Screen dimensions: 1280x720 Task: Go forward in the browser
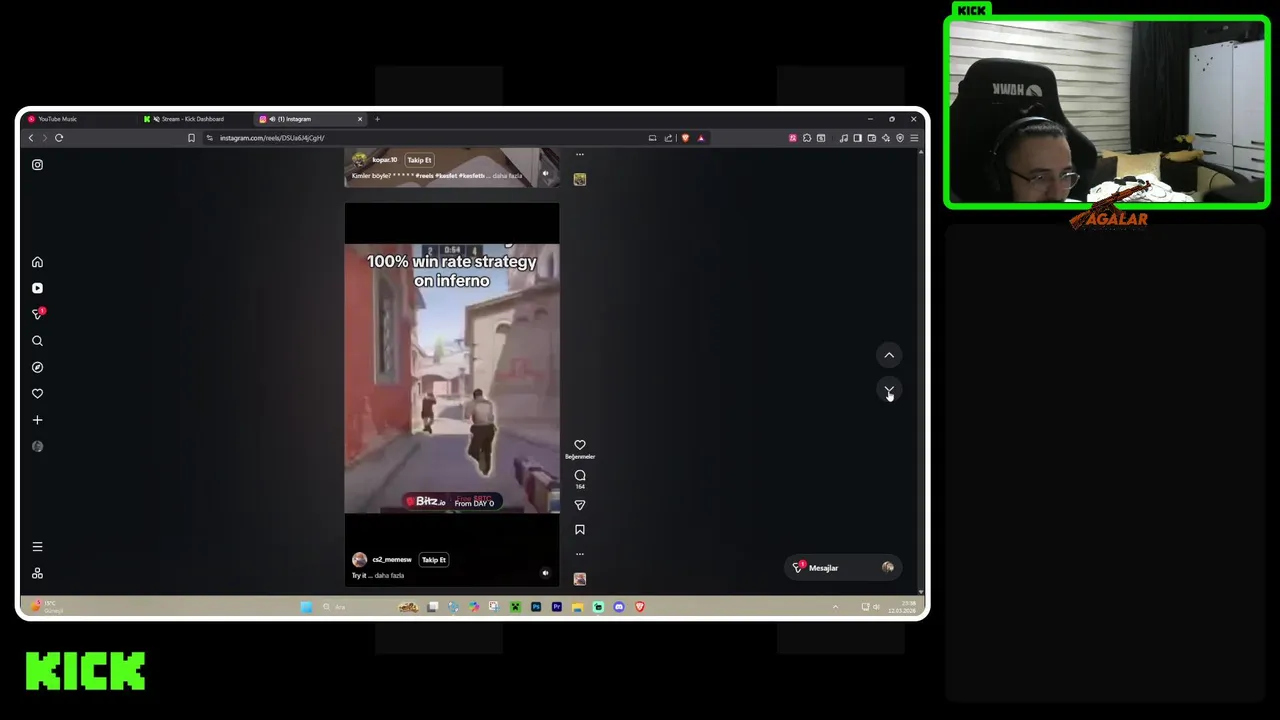[x=45, y=138]
